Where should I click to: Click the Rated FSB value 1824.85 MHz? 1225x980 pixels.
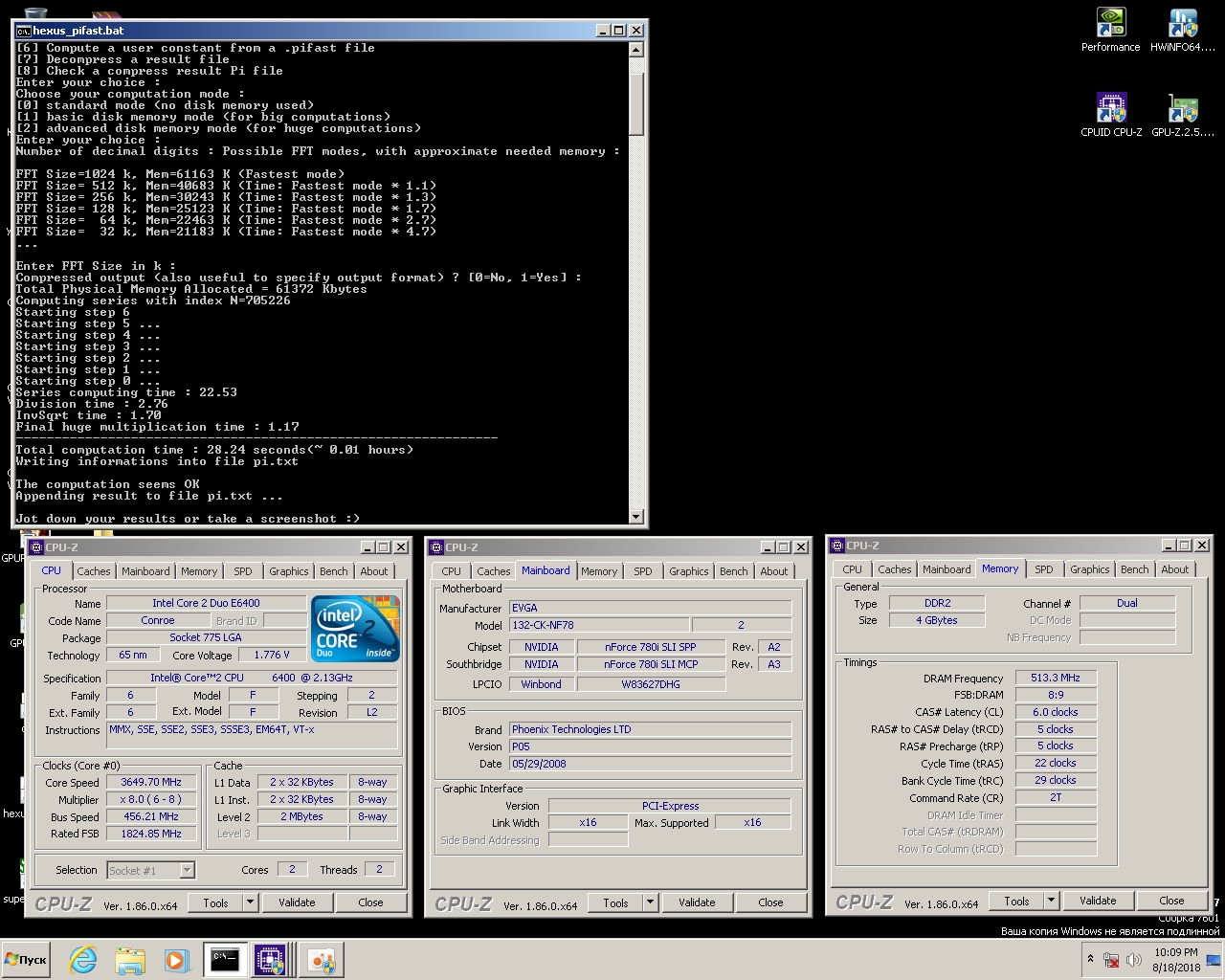point(151,834)
